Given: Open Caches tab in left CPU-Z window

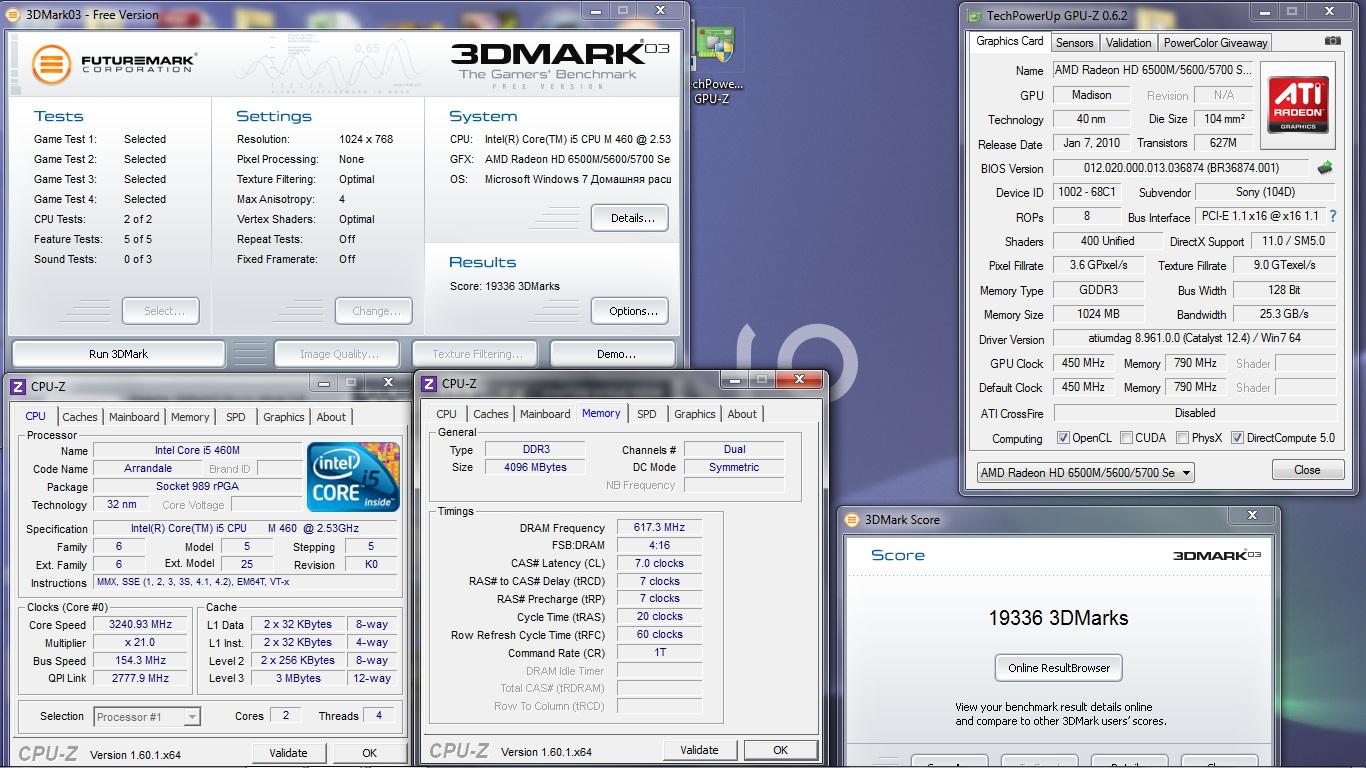Looking at the screenshot, I should pyautogui.click(x=80, y=417).
